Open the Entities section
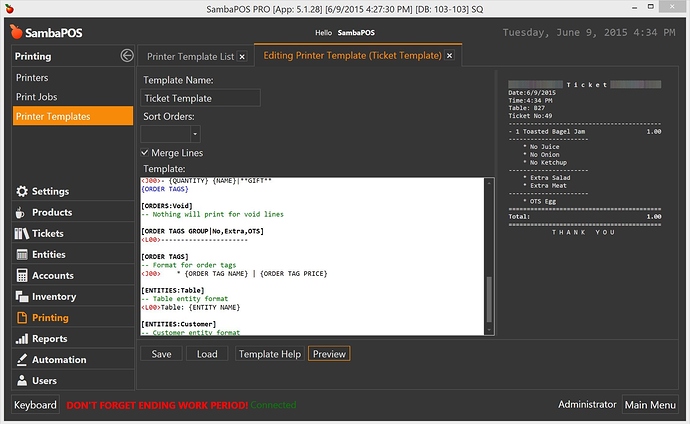The image size is (690, 424). (49, 255)
